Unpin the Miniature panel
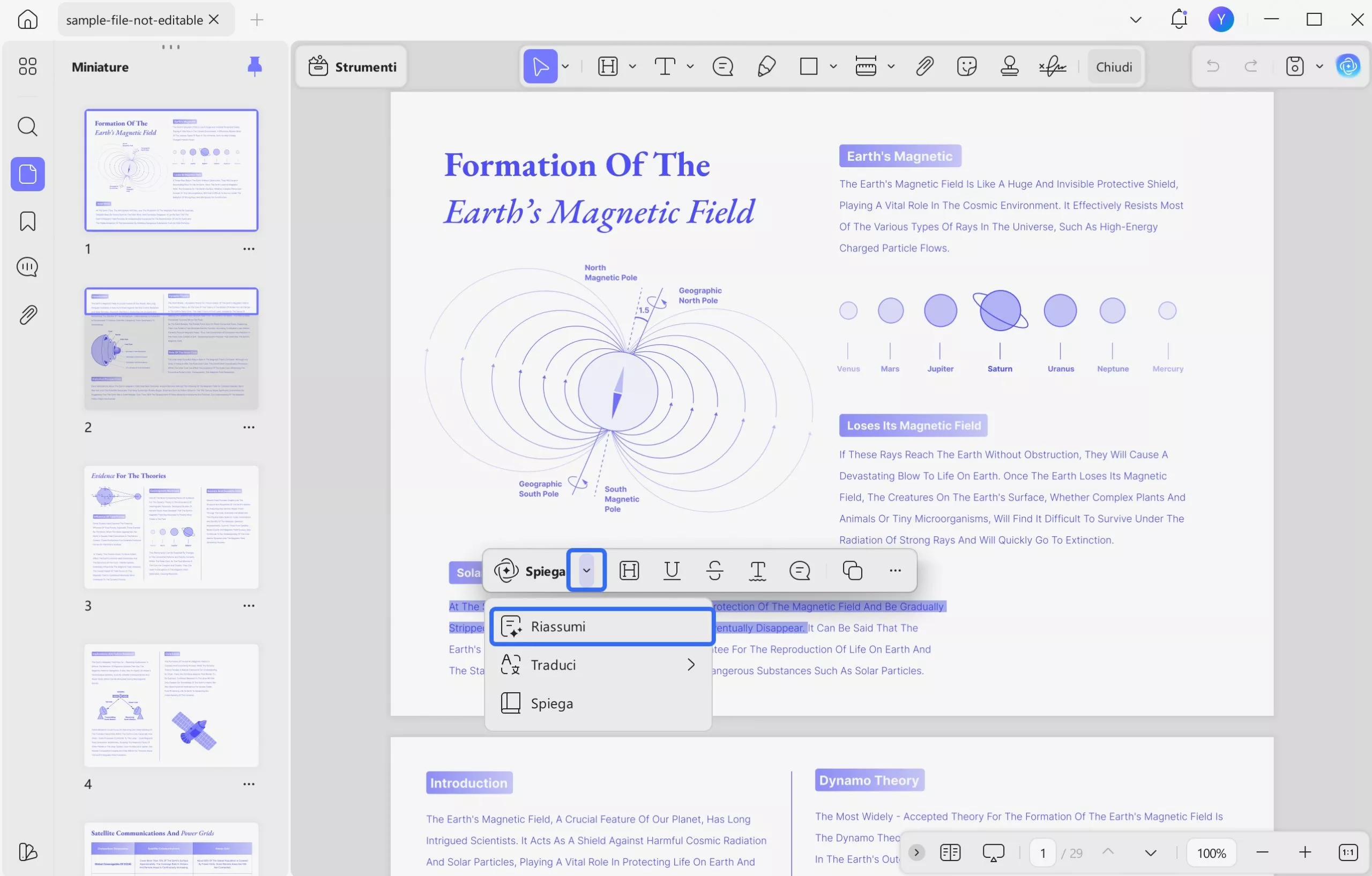Image resolution: width=1372 pixels, height=876 pixels. tap(255, 66)
